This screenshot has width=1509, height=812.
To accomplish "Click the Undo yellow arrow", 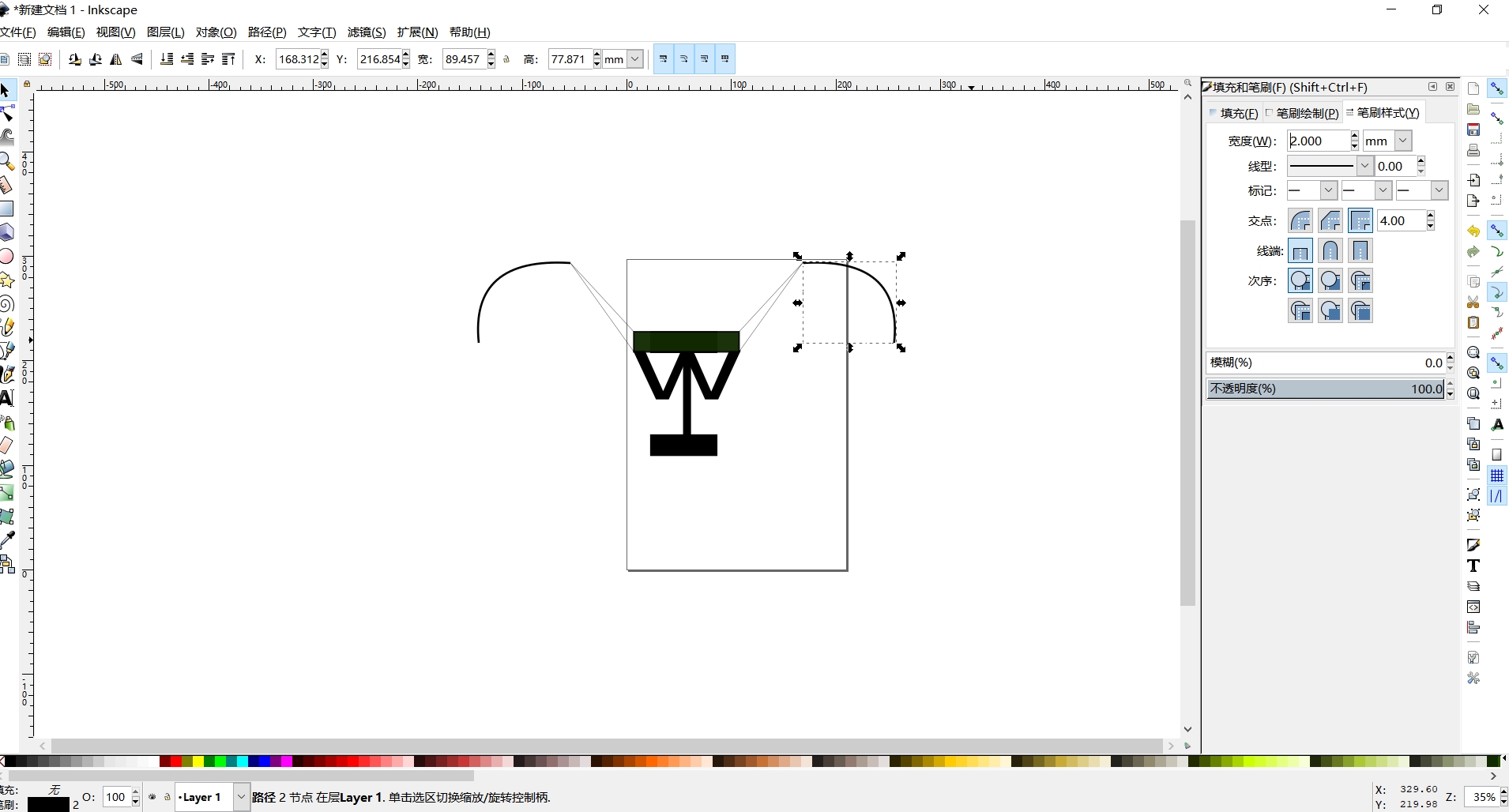I will pyautogui.click(x=1473, y=231).
